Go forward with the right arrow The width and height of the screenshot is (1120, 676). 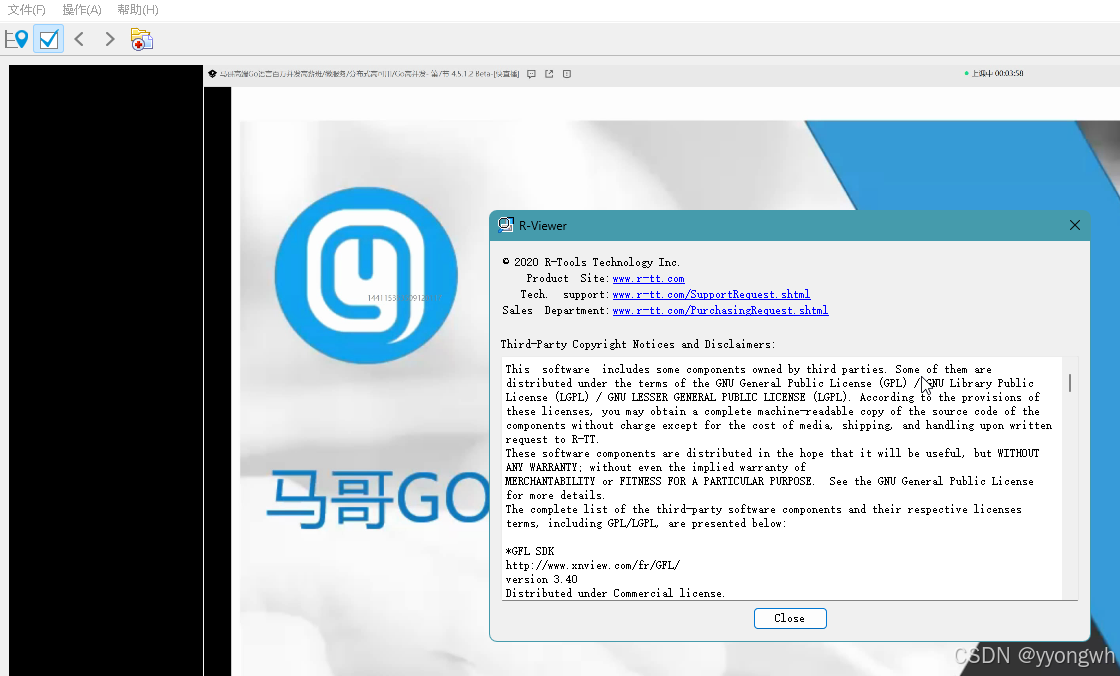click(x=109, y=39)
